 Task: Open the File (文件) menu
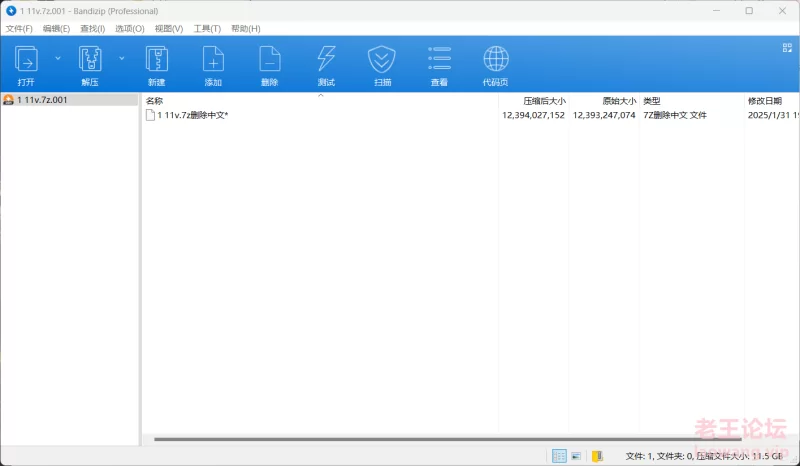pyautogui.click(x=20, y=29)
